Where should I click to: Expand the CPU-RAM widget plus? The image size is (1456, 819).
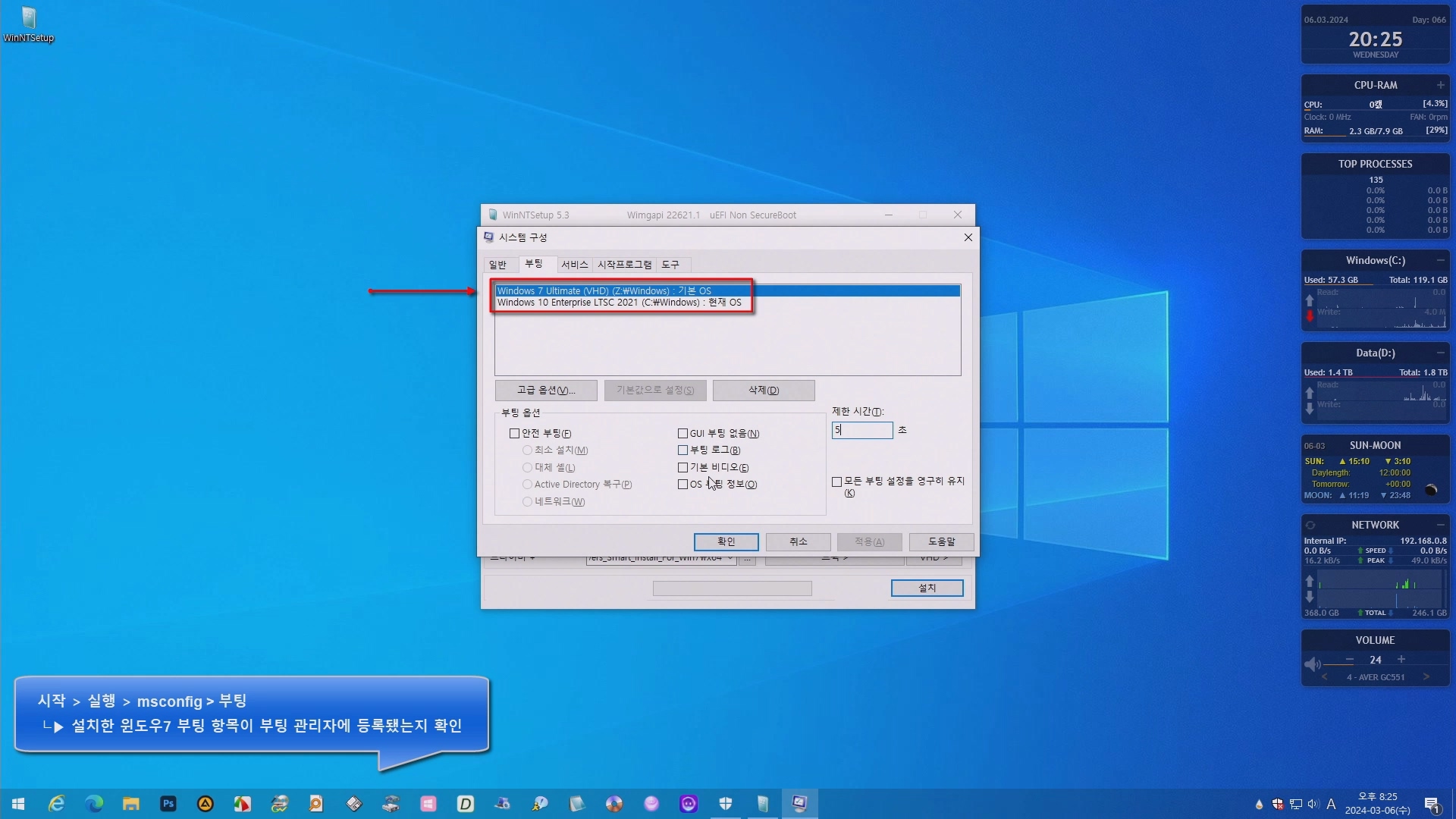coord(1440,85)
